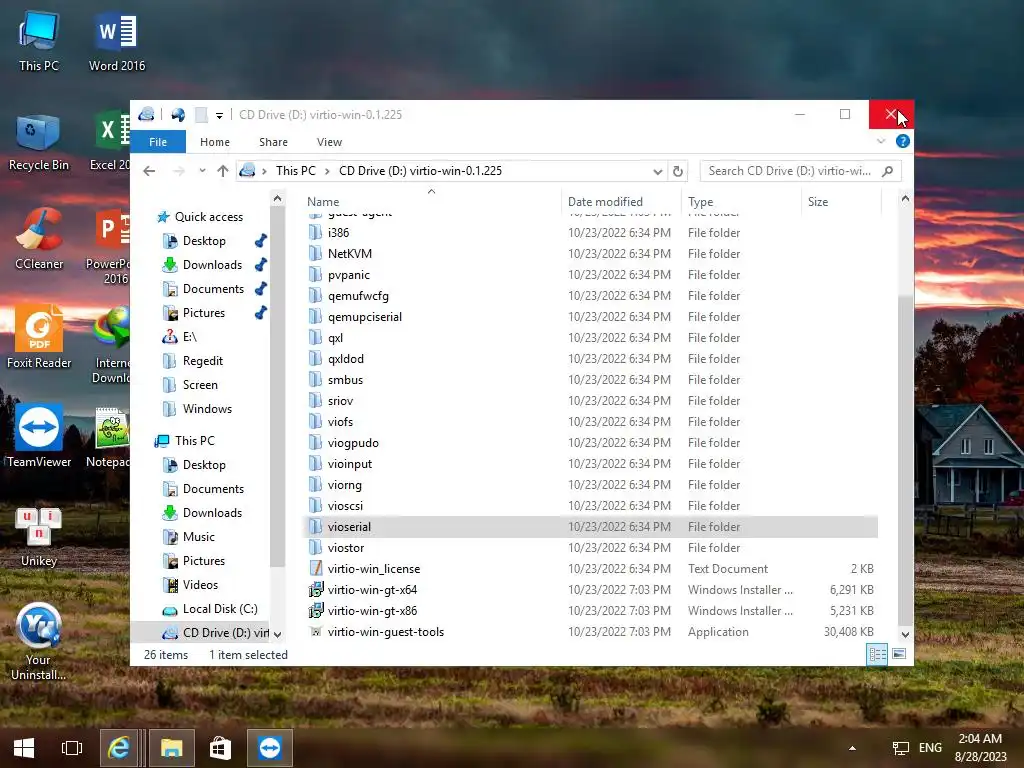Screen dimensions: 1024x768
Task: Click the root chevron in the address bar
Action: pyautogui.click(x=264, y=171)
